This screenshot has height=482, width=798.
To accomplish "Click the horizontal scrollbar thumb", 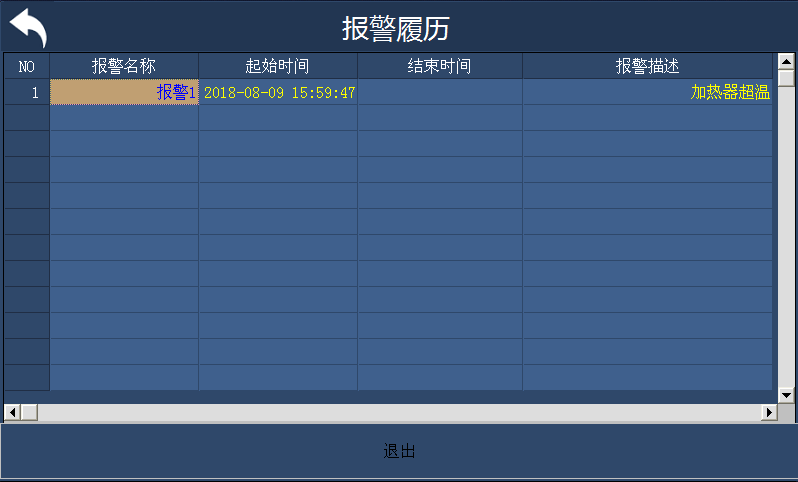I will click(x=28, y=412).
